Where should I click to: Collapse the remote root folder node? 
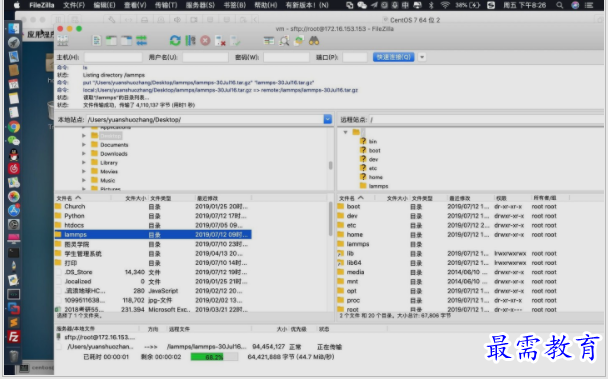pos(345,132)
